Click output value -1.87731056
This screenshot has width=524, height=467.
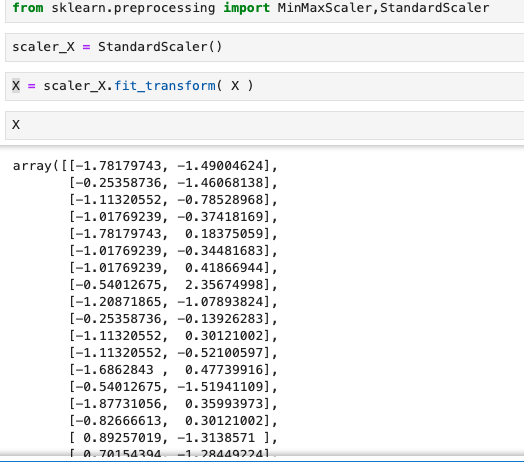coord(119,404)
